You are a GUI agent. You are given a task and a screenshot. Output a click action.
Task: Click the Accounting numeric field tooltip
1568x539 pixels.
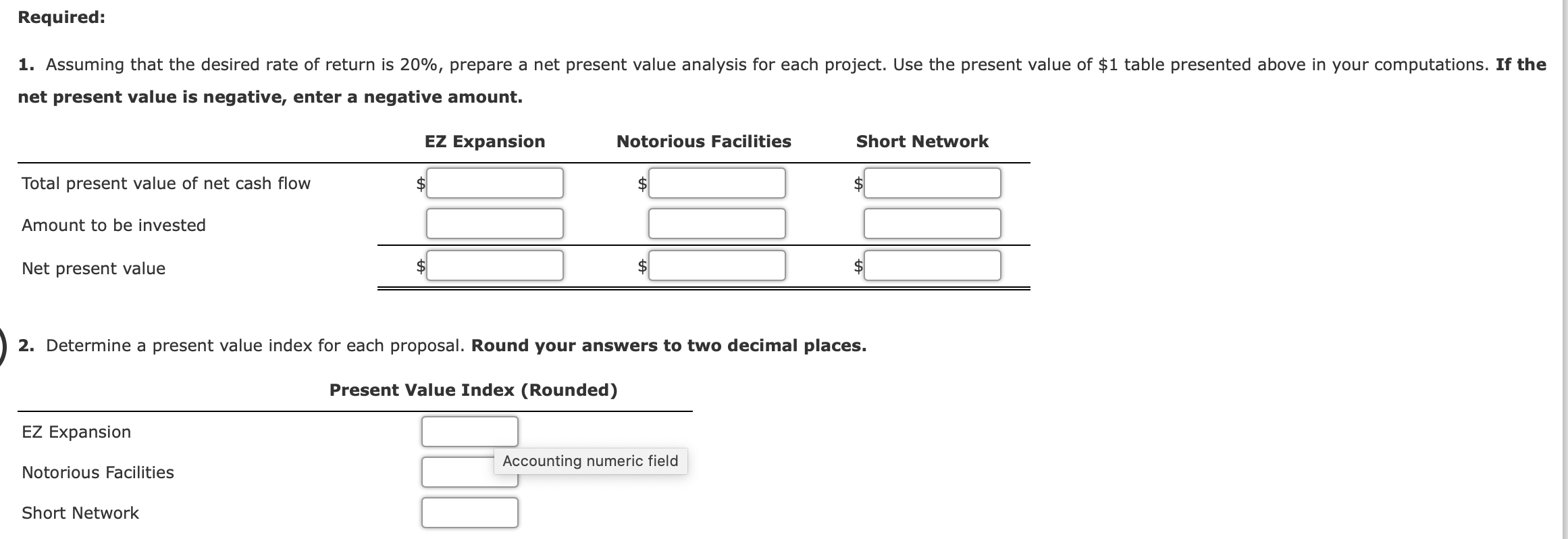[x=590, y=461]
